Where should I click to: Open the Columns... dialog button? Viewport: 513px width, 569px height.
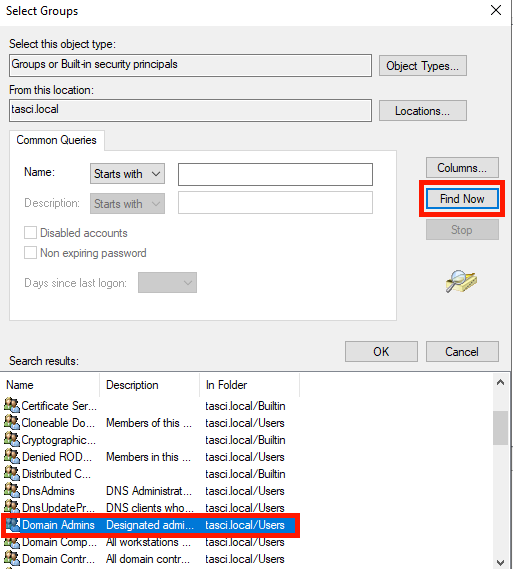(462, 168)
